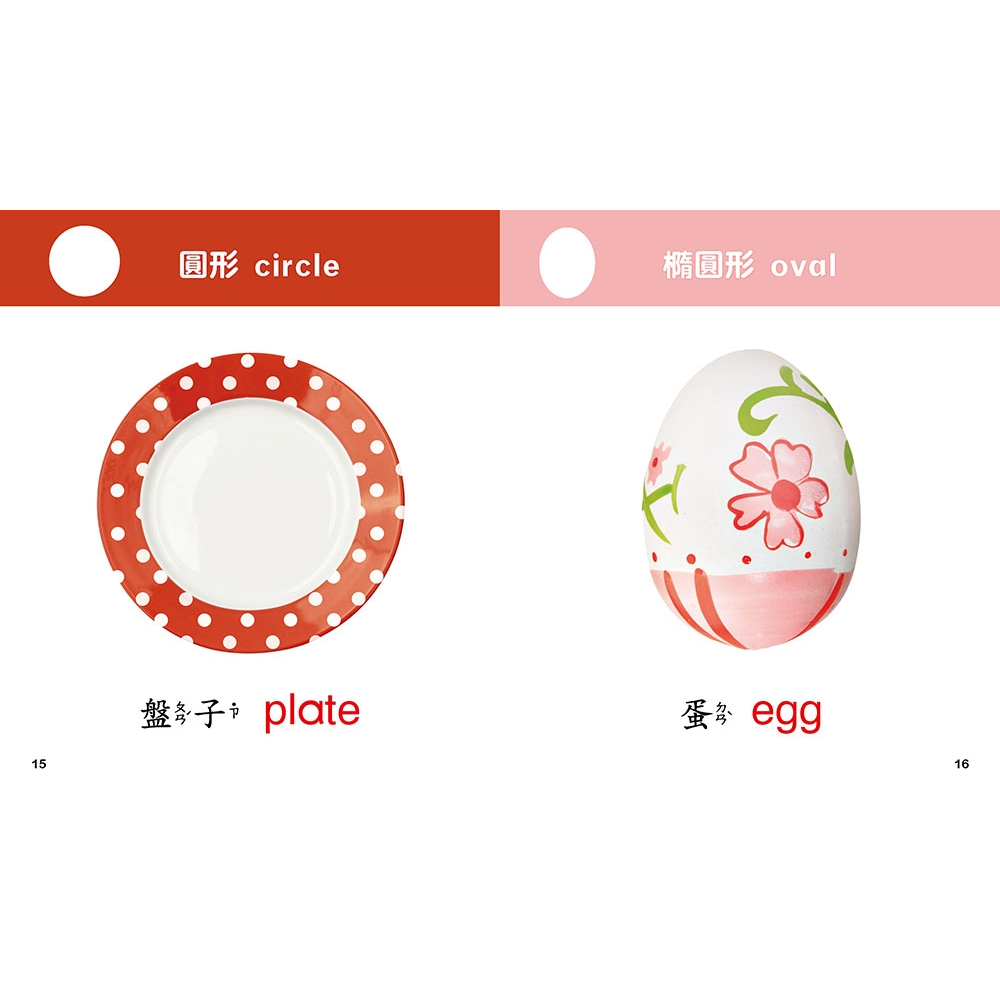Click the 橢圓形 oval heading text
Screen dimensions: 1000x1000
749,265
